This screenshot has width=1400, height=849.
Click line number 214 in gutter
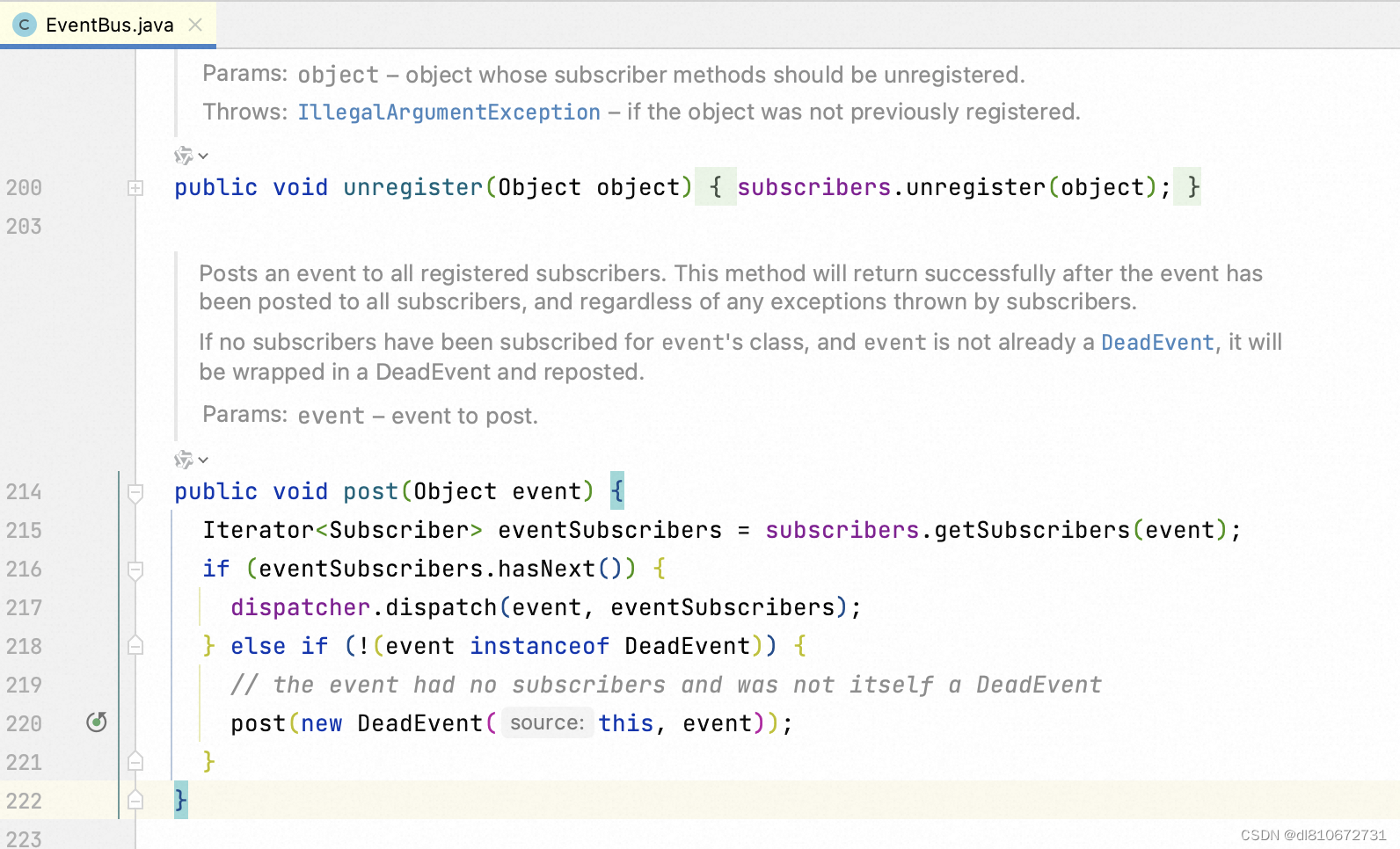[24, 492]
